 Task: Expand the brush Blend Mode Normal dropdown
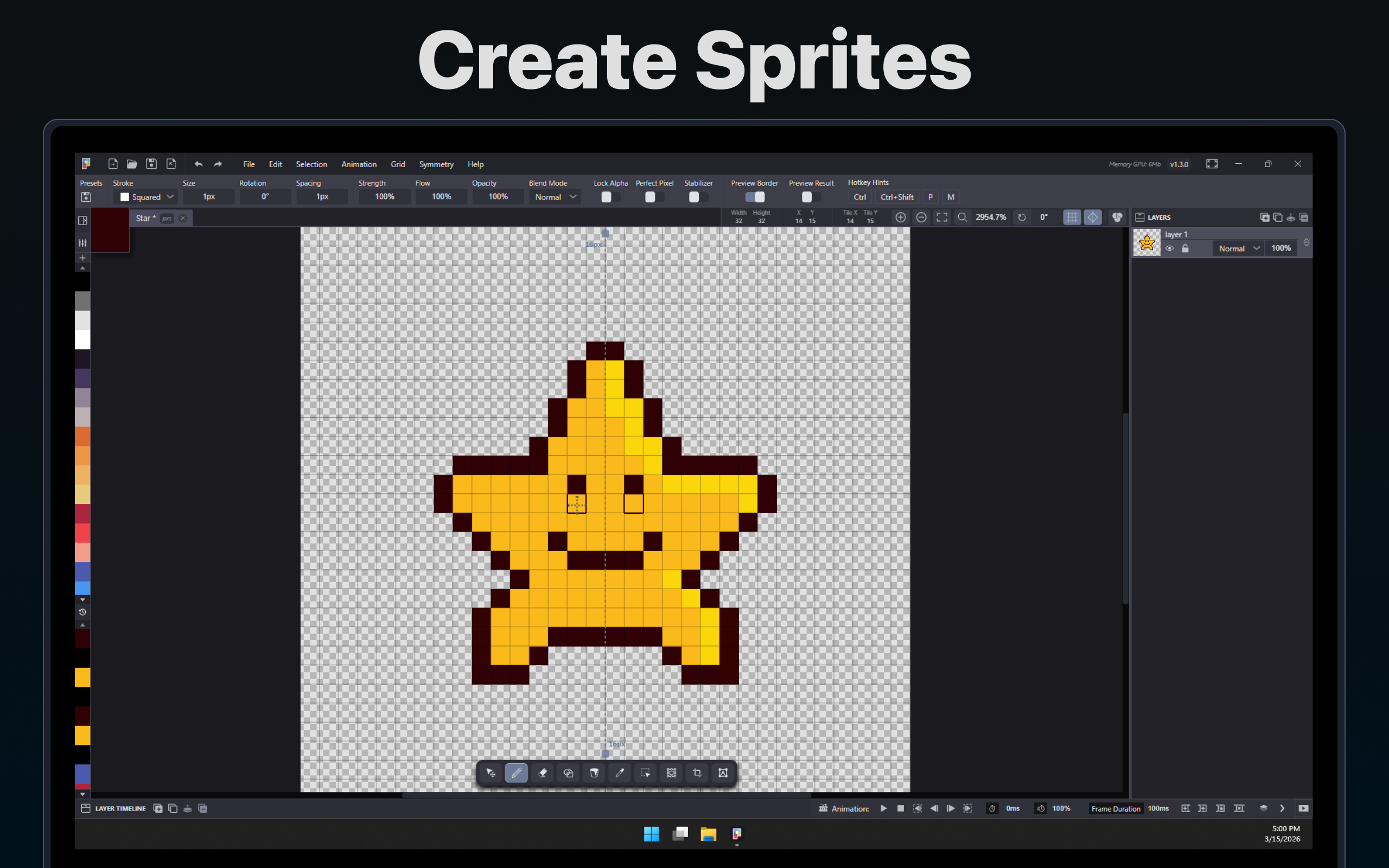click(x=555, y=197)
